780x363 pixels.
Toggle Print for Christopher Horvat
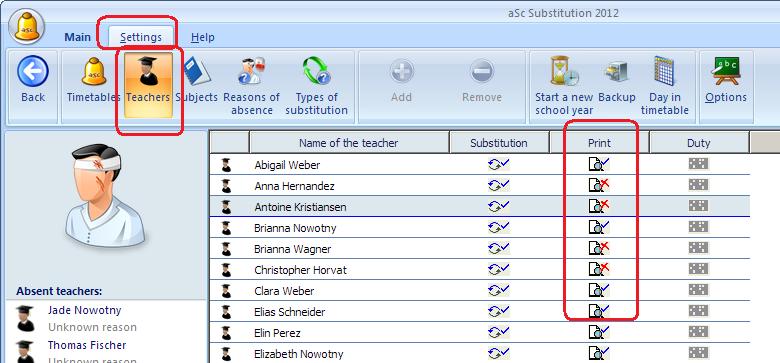point(599,269)
